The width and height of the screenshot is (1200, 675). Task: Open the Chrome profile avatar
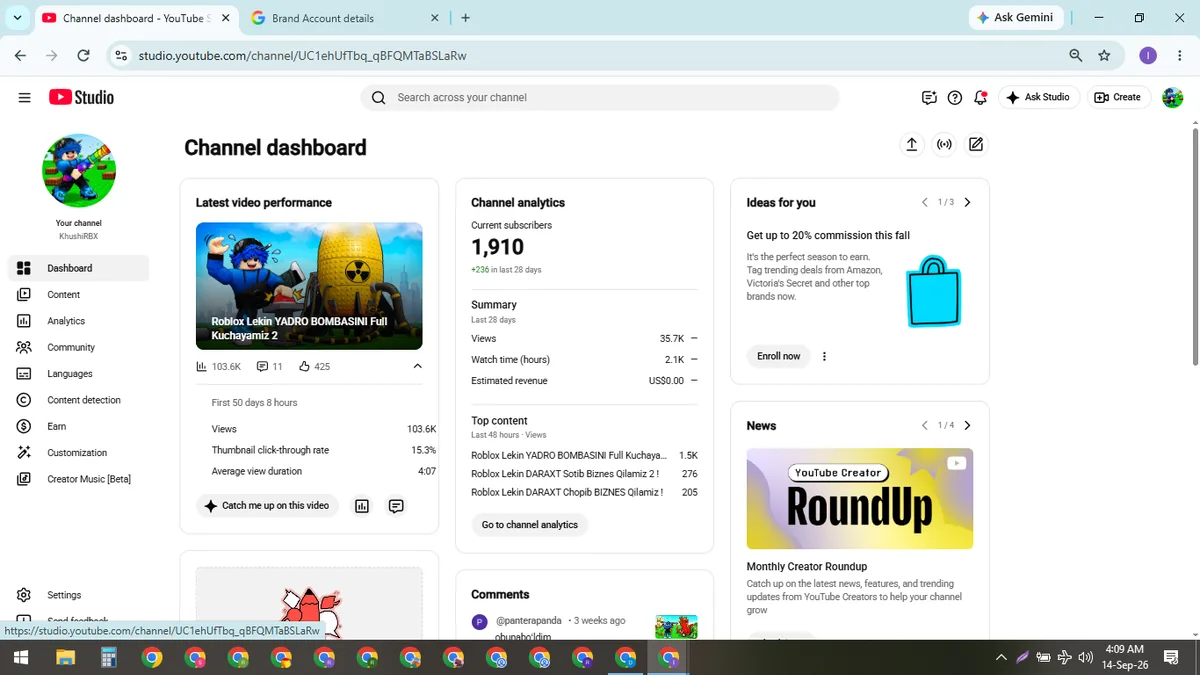[x=1148, y=56]
